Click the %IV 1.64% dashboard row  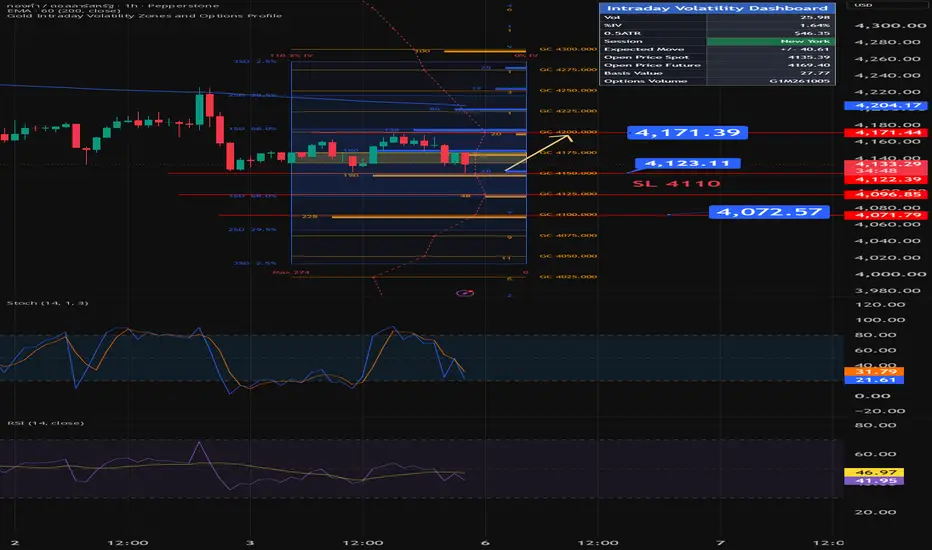coord(717,25)
